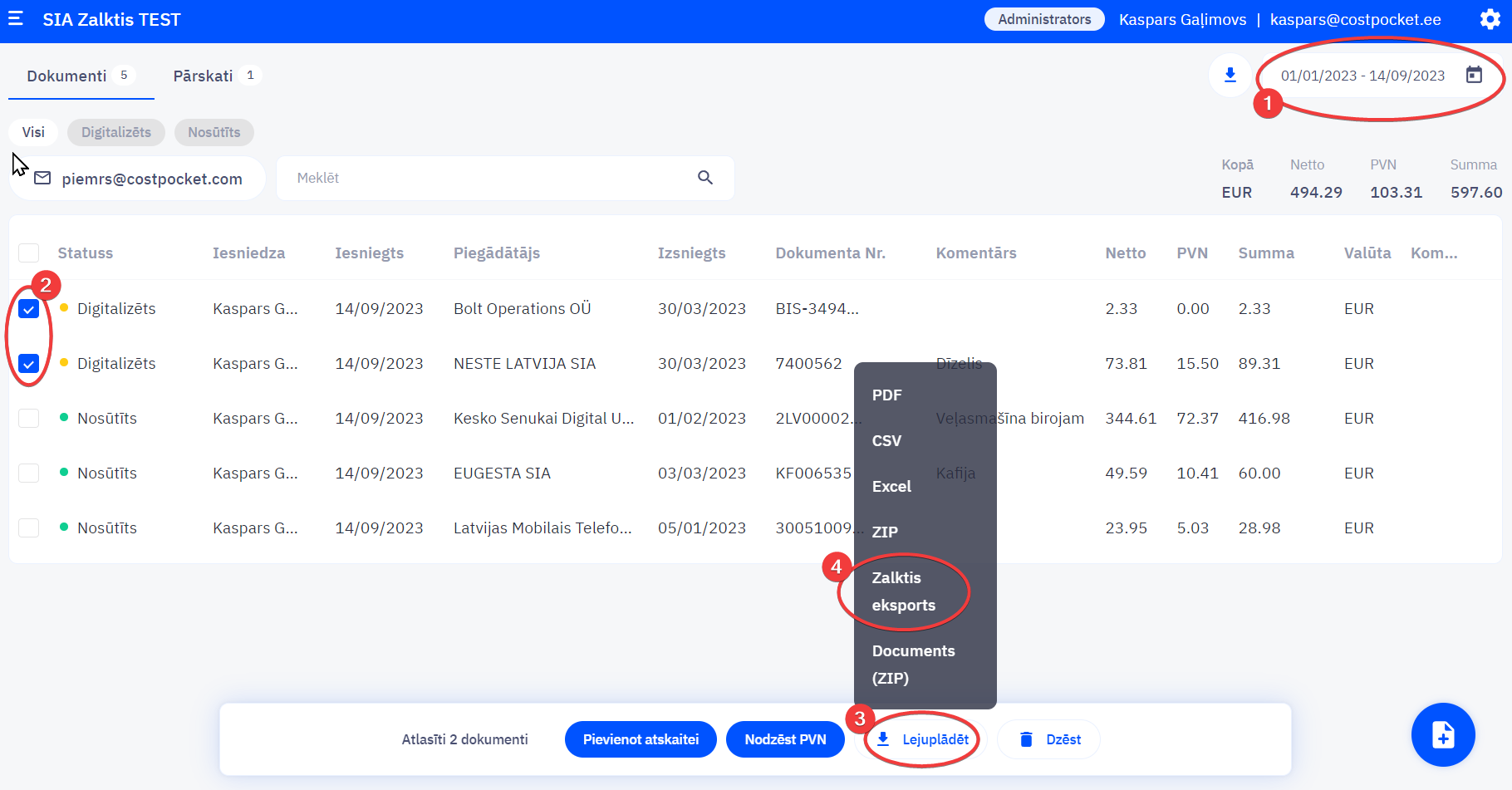
Task: Click the download arrow in Lejuplādēt
Action: (883, 739)
